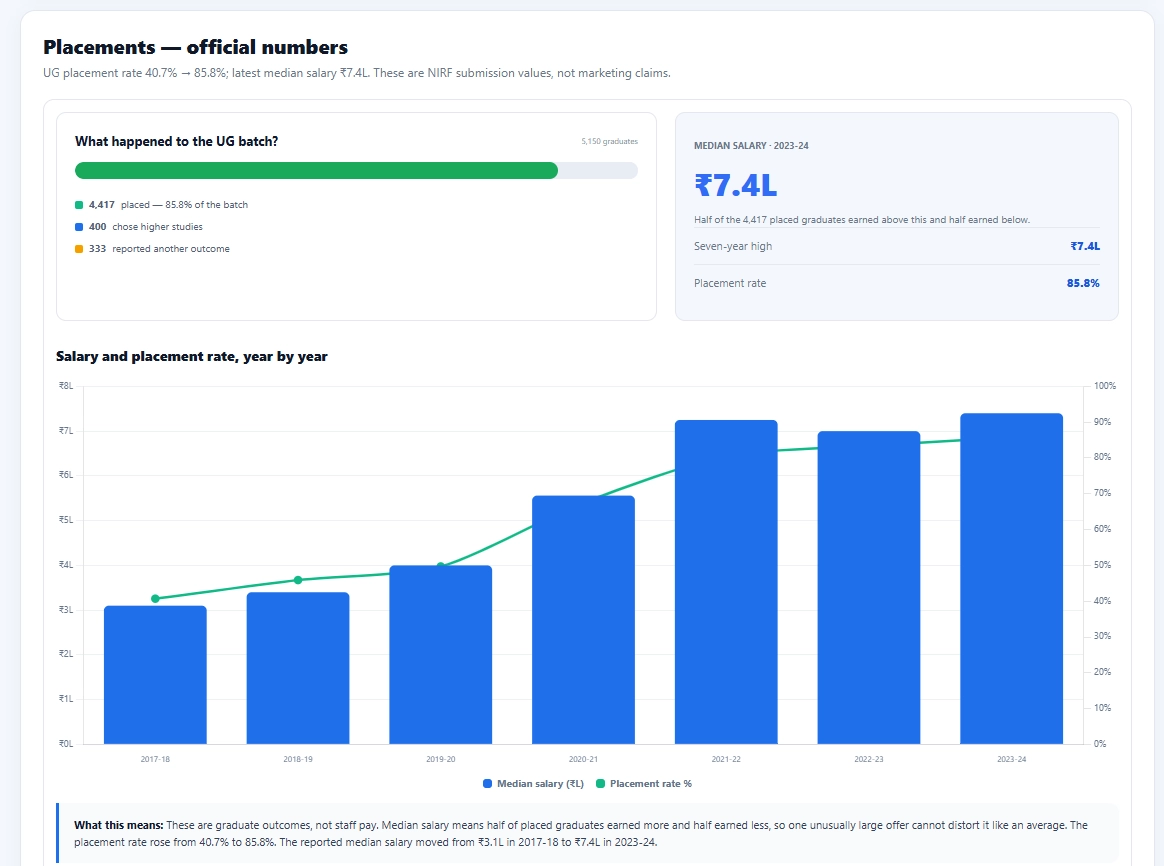Viewport: 1164px width, 866px height.
Task: Click the 'What this means:' bold label
Action: tap(119, 825)
